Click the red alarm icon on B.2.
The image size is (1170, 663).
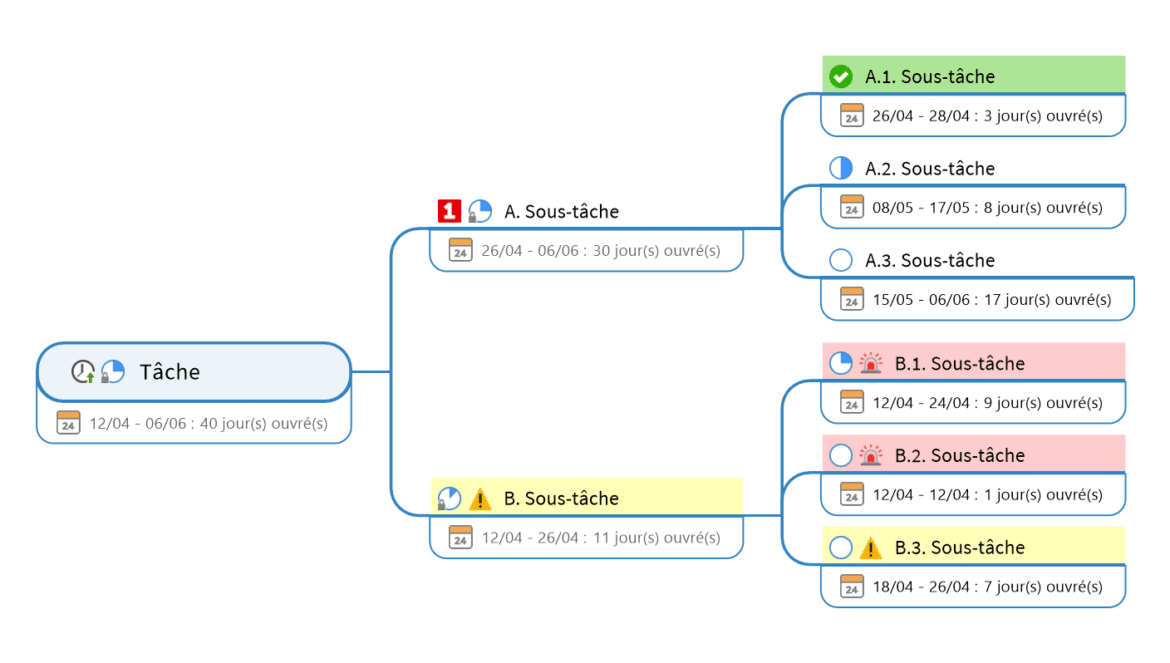(x=871, y=455)
